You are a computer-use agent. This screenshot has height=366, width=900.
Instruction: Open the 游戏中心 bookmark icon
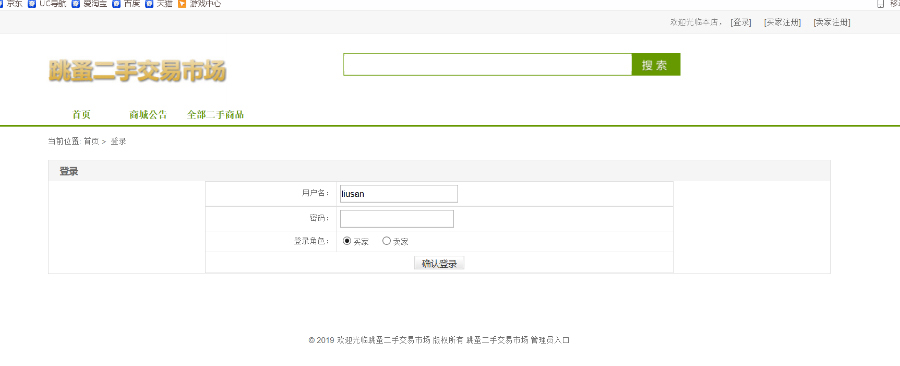pos(182,3)
